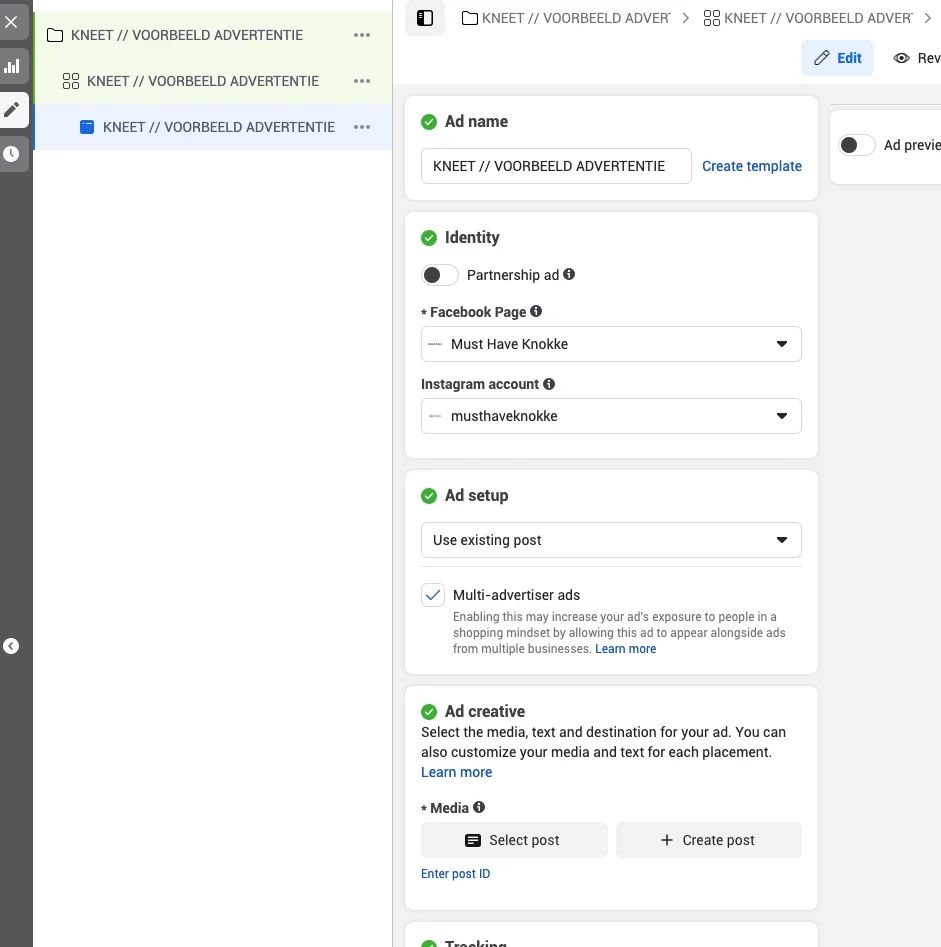The width and height of the screenshot is (941, 947).
Task: Click the green check beside Ad setup
Action: pyautogui.click(x=429, y=496)
